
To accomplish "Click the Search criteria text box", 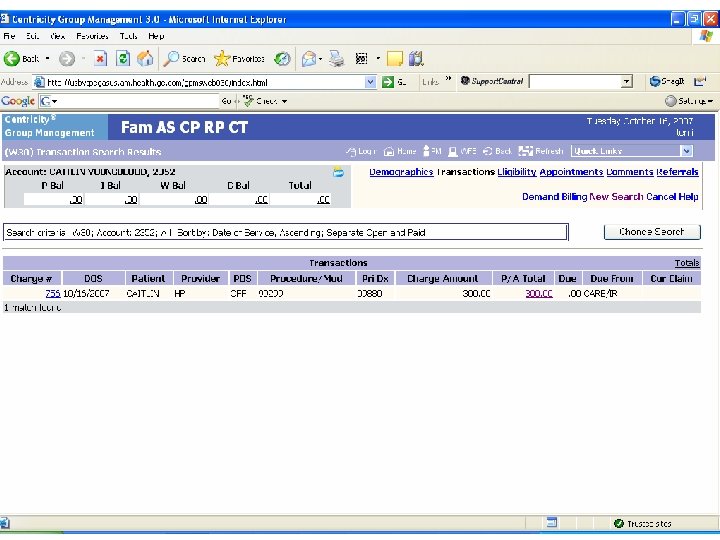I will (286, 232).
